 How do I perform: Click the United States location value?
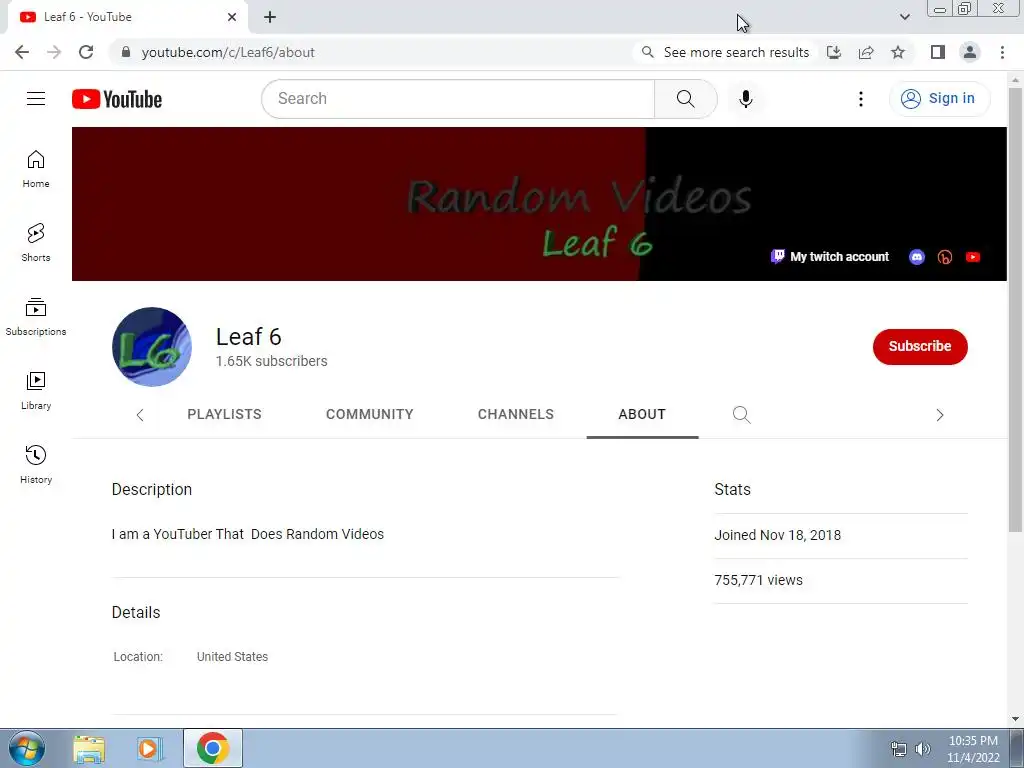point(232,656)
